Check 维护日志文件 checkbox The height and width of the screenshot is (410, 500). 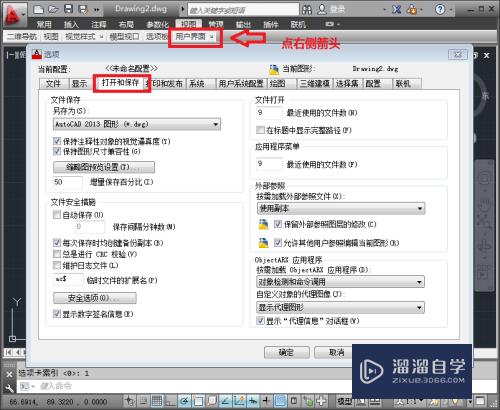point(57,266)
